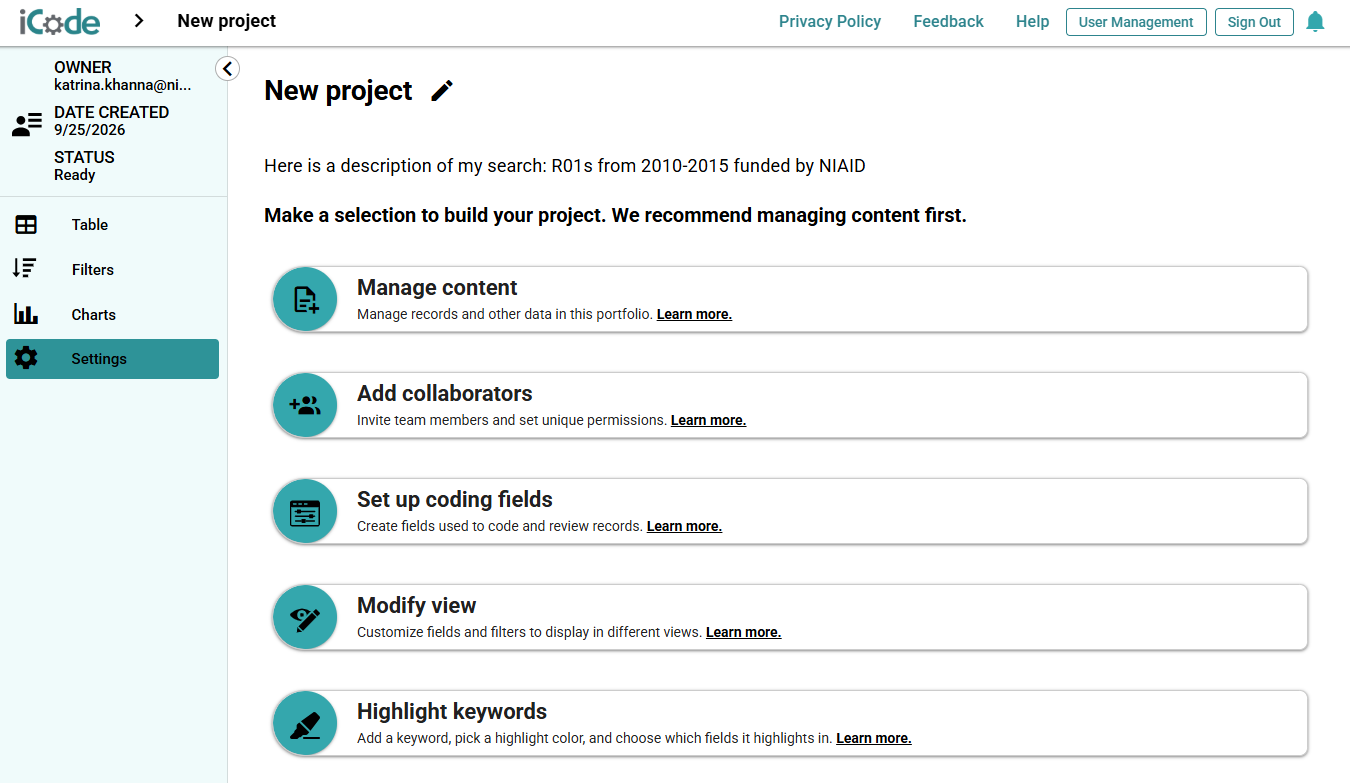
Task: Open Learn more for Modify view
Action: tap(743, 632)
